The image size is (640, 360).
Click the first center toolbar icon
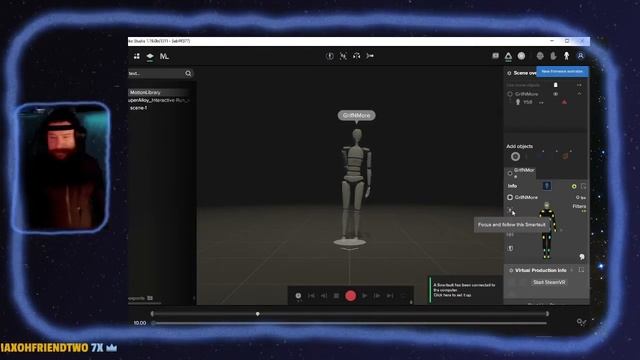[x=330, y=56]
